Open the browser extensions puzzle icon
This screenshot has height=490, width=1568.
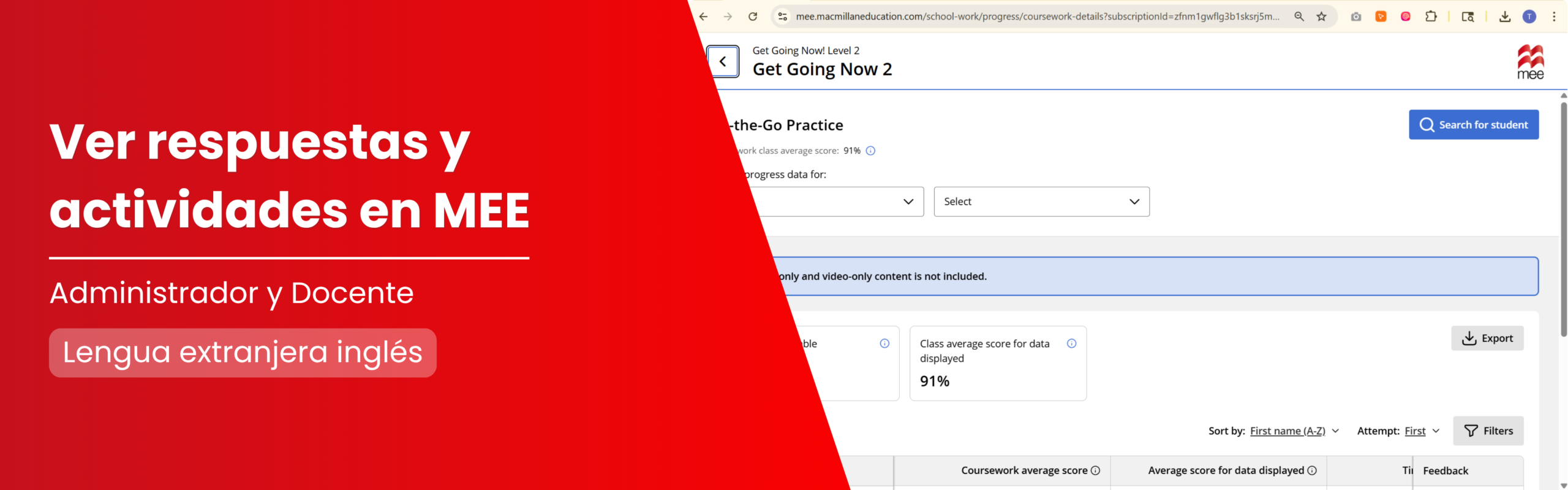(1431, 17)
